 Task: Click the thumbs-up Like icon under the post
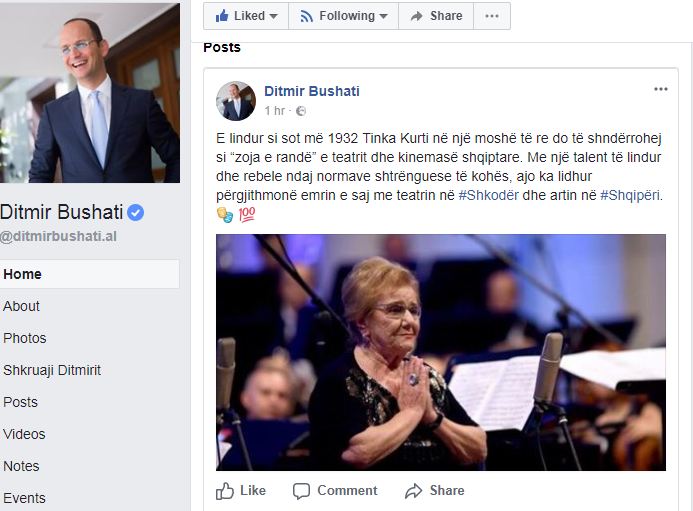pyautogui.click(x=226, y=491)
